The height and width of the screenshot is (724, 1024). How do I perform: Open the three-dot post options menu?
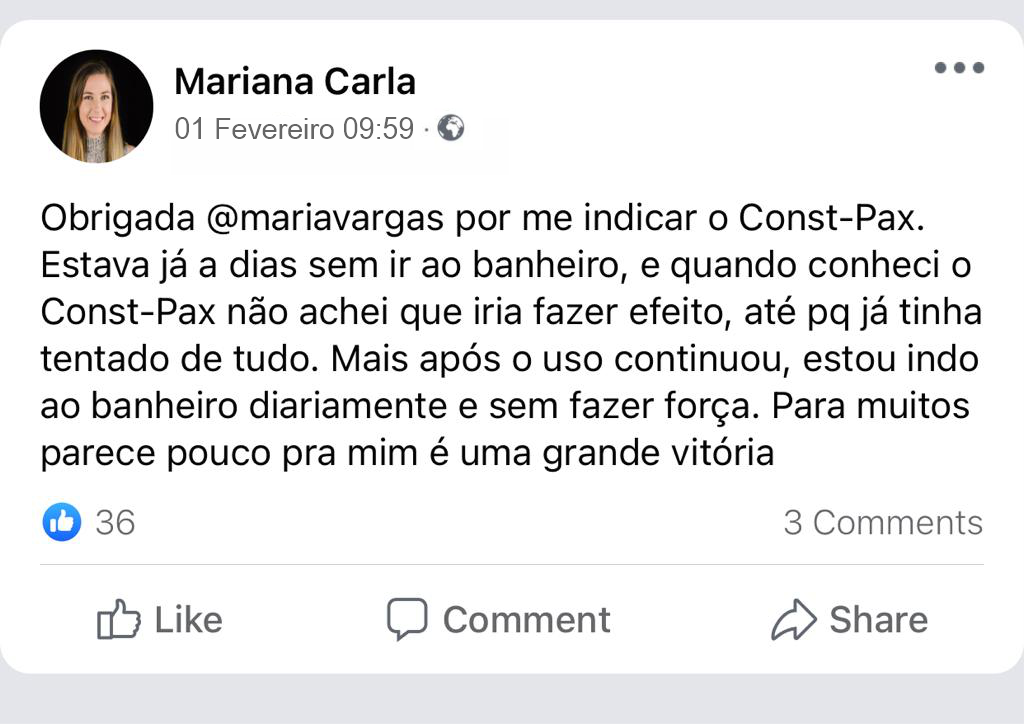[959, 68]
